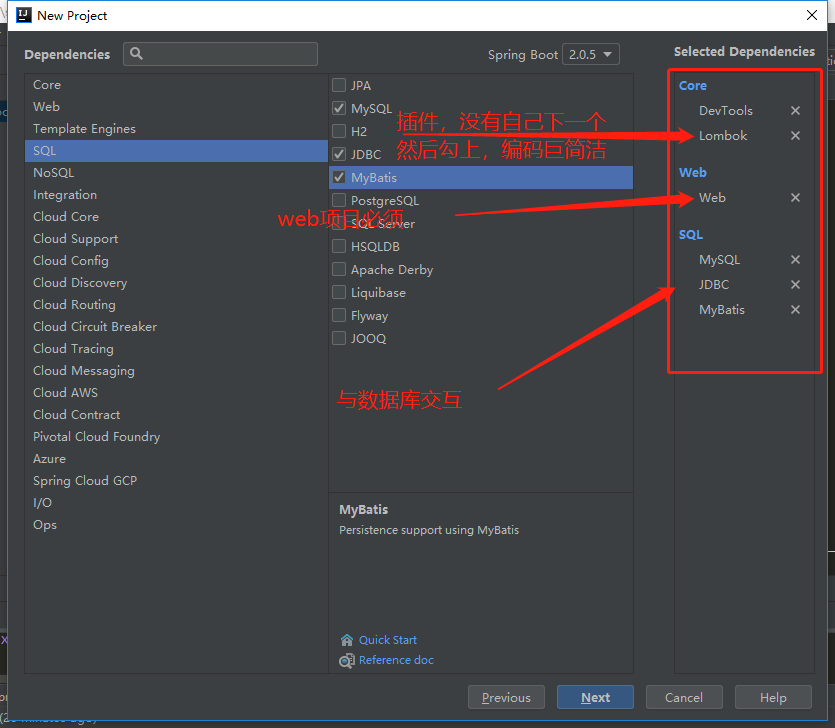The height and width of the screenshot is (728, 835).
Task: Select the Cloud Discovery category
Action: click(176, 283)
